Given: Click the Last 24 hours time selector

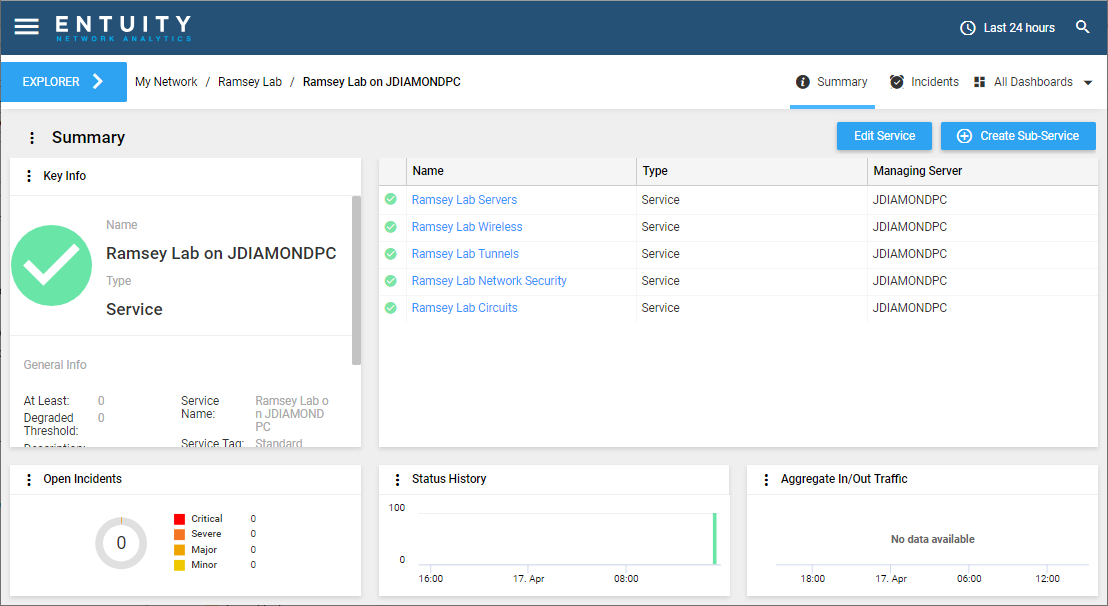Looking at the screenshot, I should click(1007, 28).
